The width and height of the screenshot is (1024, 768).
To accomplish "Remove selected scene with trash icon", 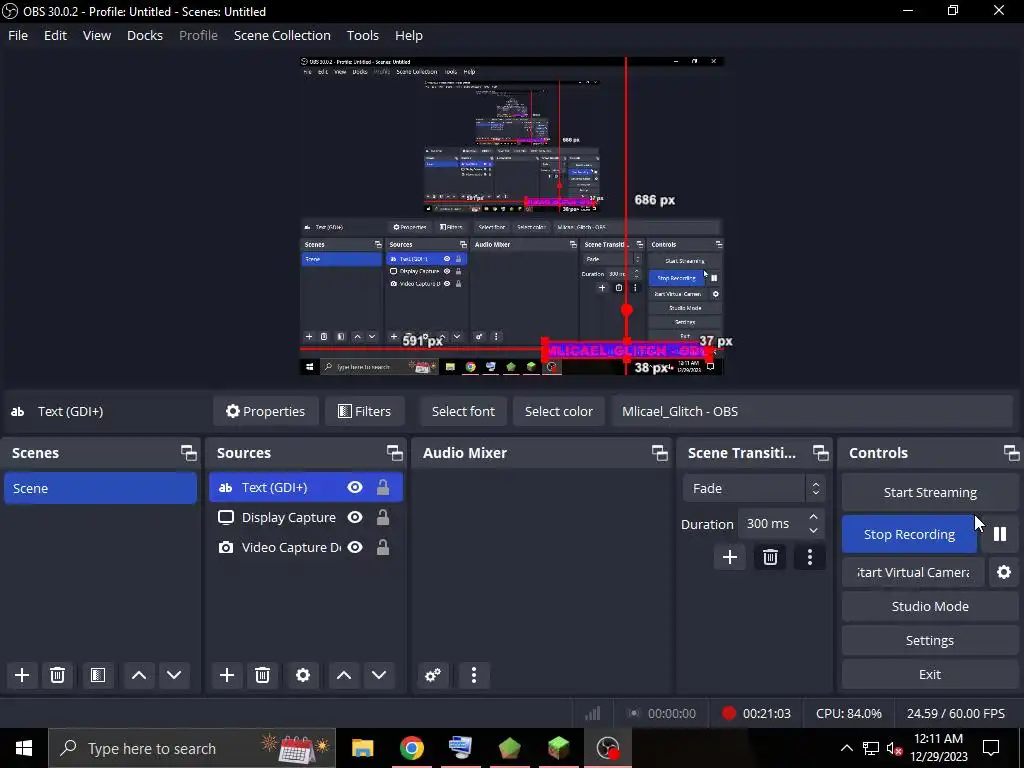I will [x=57, y=675].
